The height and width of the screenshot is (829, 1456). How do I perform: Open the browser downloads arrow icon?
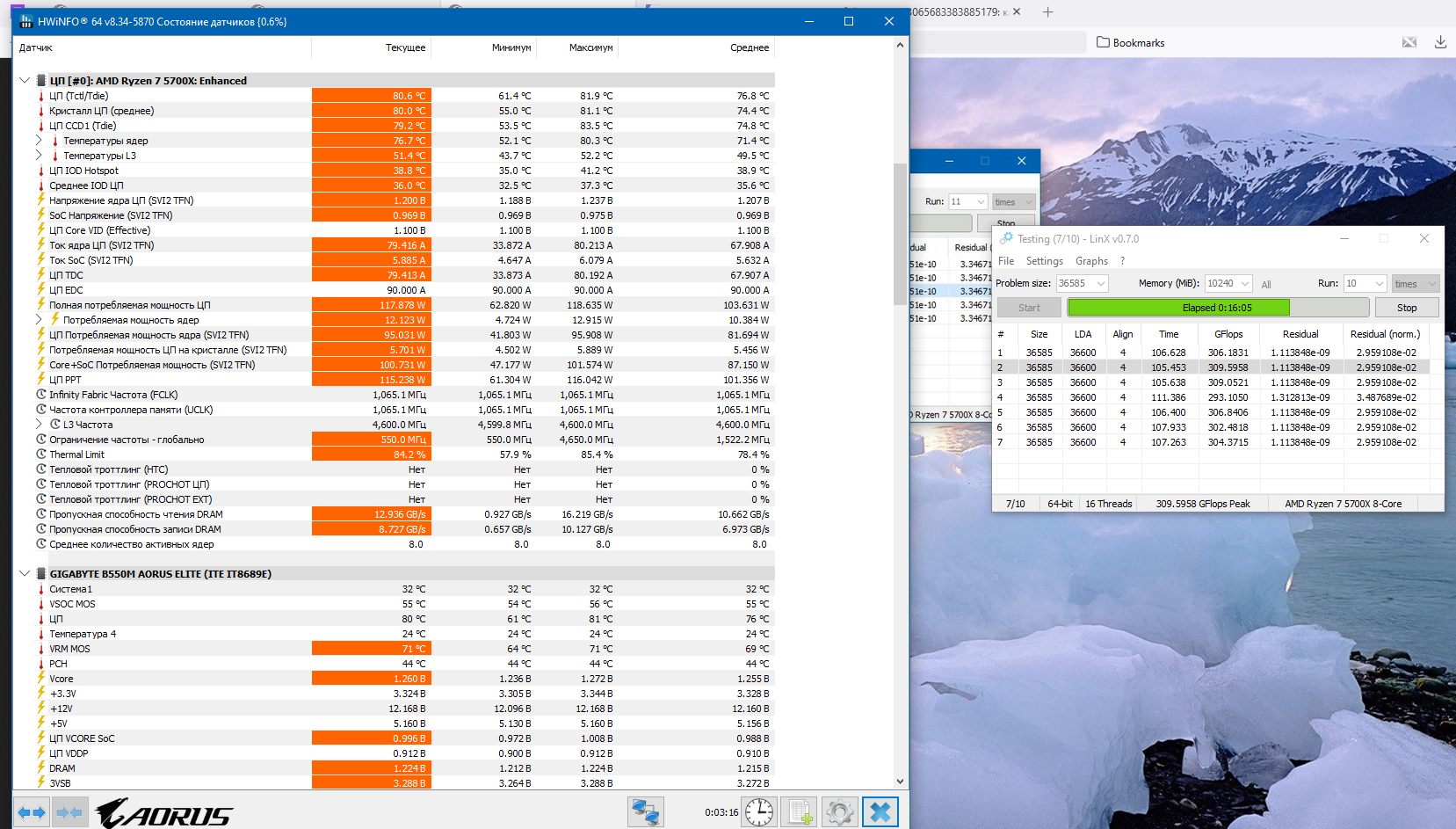point(1440,42)
